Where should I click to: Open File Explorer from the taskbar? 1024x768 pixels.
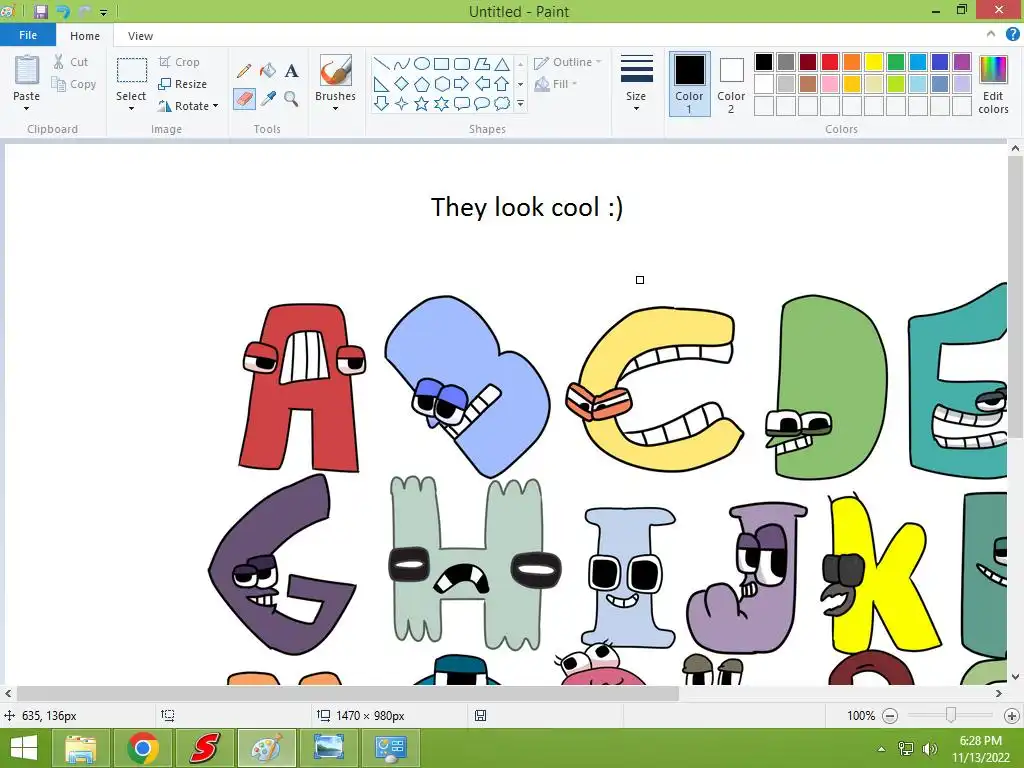click(80, 748)
